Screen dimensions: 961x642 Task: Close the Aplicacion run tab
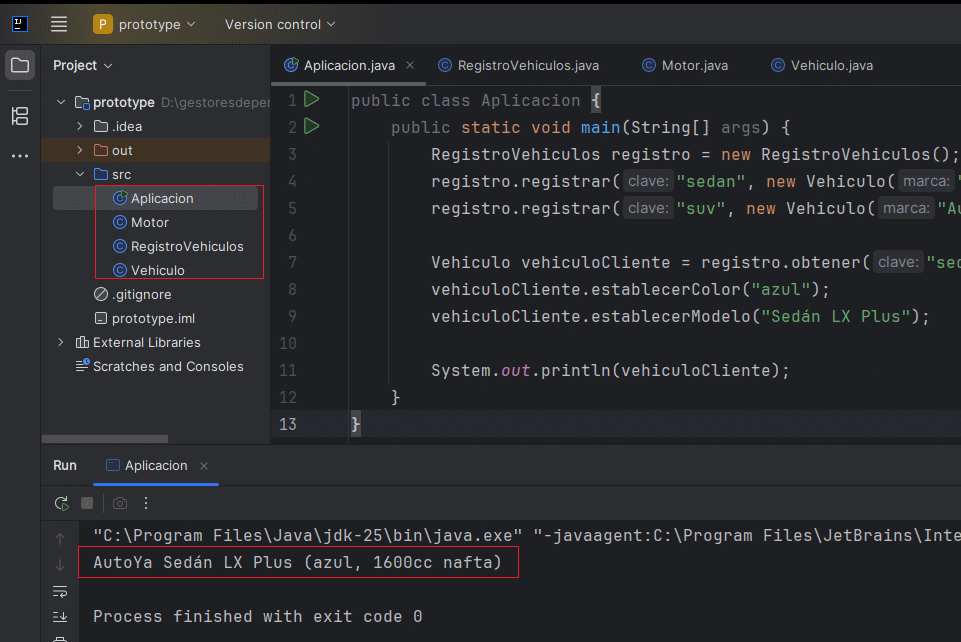click(x=204, y=466)
